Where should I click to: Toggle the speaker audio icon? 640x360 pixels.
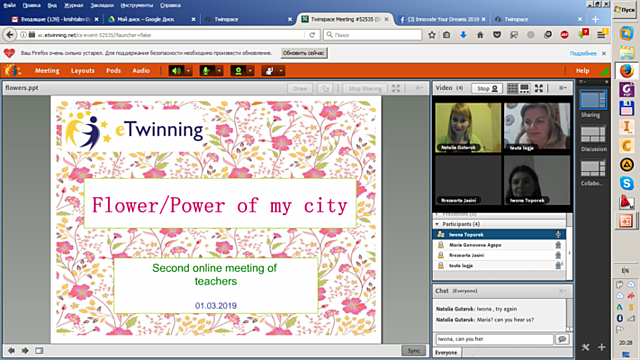176,71
